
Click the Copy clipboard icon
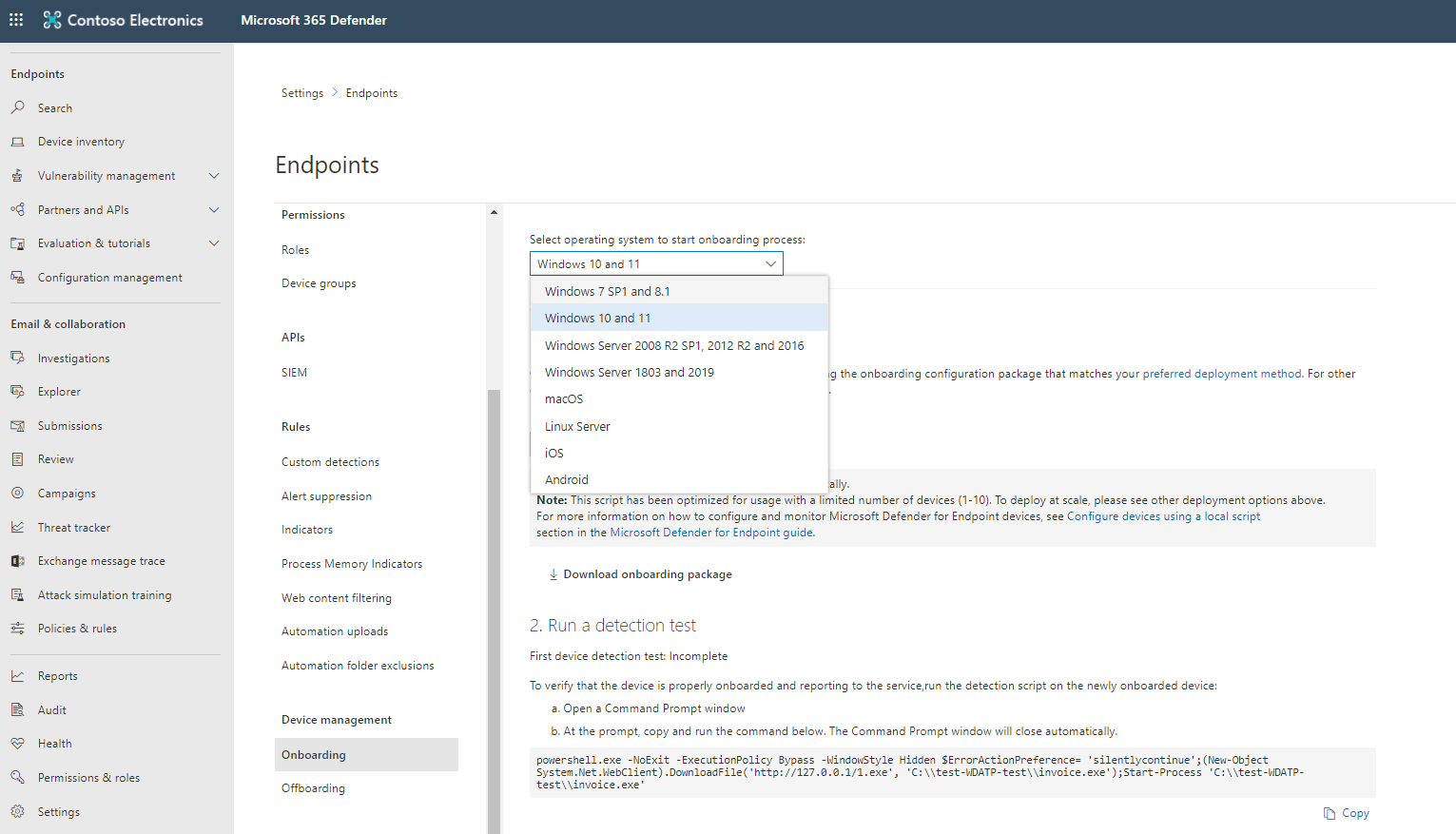(x=1330, y=813)
